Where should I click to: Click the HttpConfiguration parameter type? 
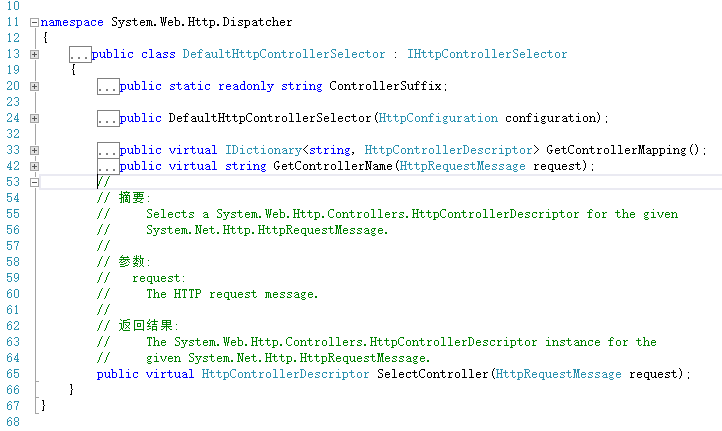click(x=438, y=118)
